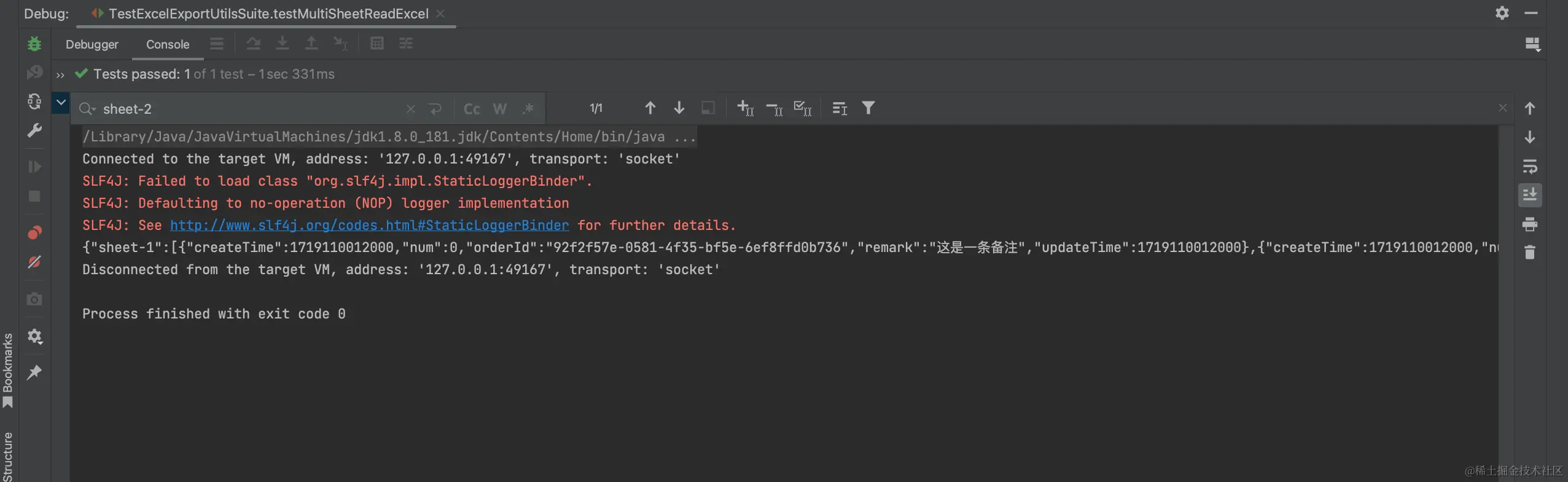Image resolution: width=1568 pixels, height=482 pixels.
Task: Click the 'Connected to the target VM' line
Action: tap(381, 159)
